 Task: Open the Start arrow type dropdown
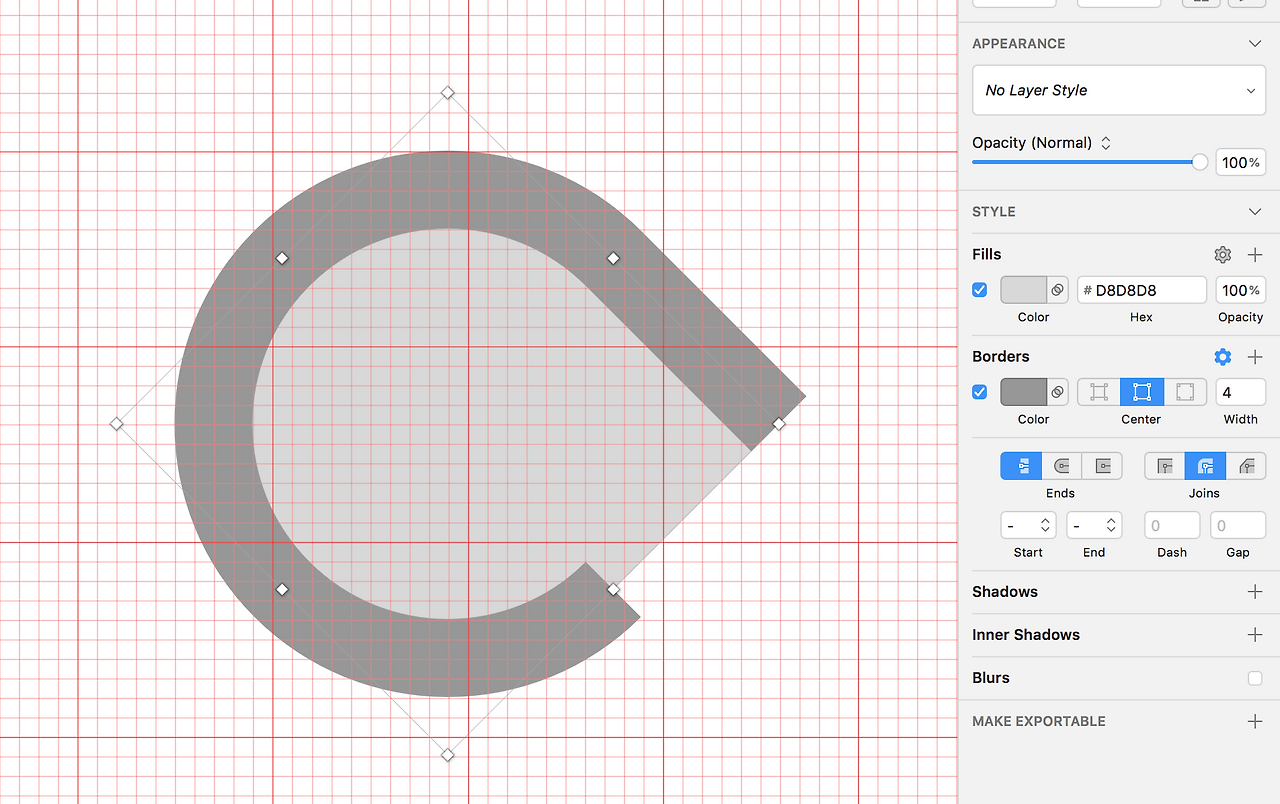[x=1028, y=525]
